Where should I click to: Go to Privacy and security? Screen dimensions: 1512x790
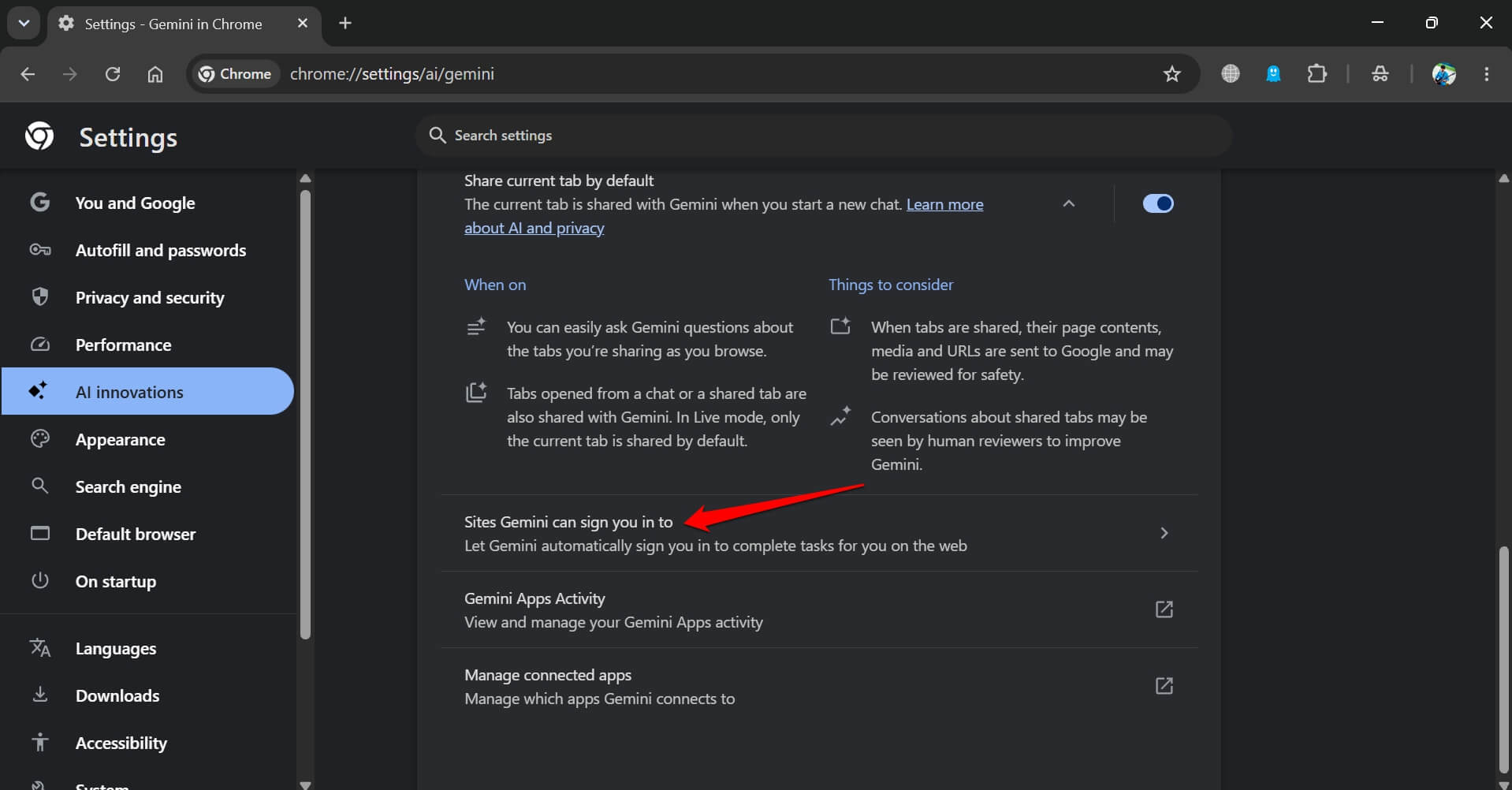tap(147, 297)
